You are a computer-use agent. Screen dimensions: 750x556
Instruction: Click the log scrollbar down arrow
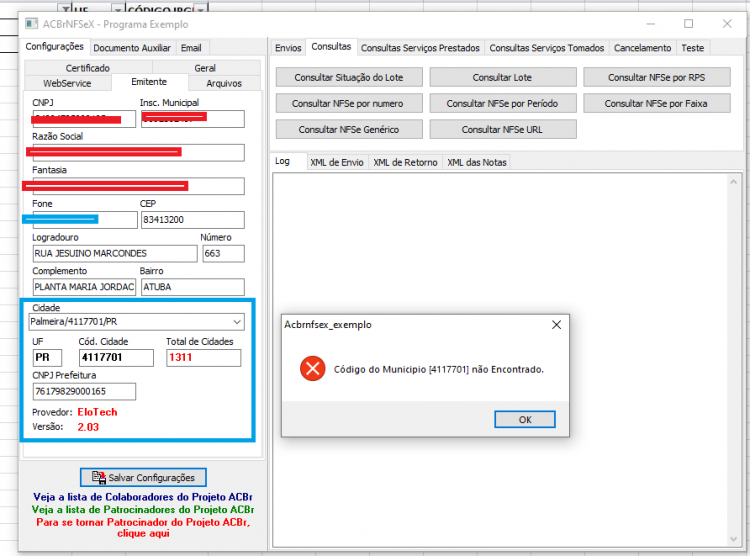tap(733, 539)
